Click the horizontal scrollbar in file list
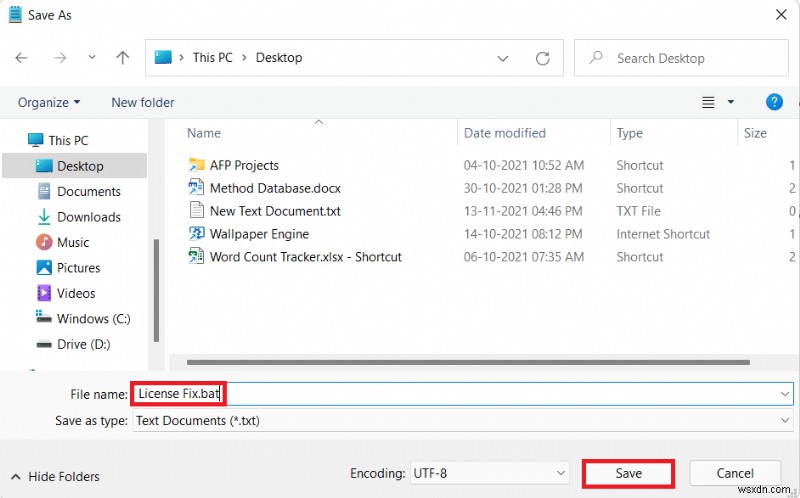This screenshot has height=498, width=800. (x=468, y=363)
